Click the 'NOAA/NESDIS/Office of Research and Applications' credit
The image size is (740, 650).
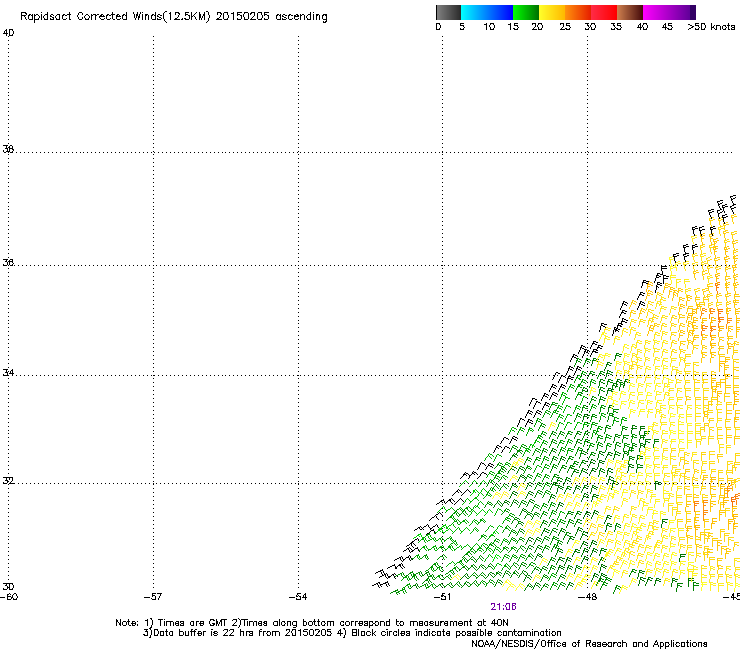tap(589, 644)
